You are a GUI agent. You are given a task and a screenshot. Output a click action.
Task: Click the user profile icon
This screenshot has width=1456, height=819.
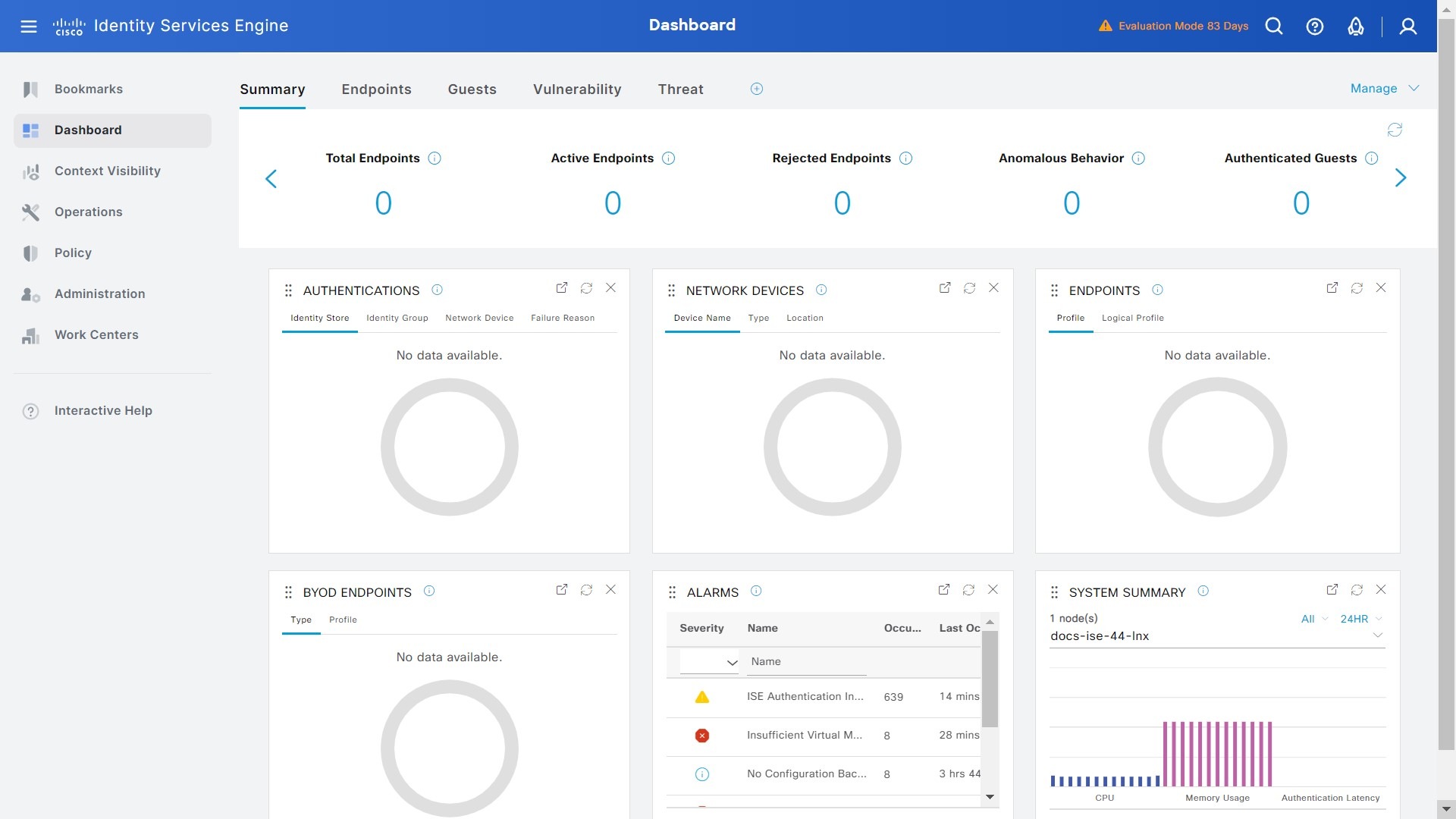coord(1407,27)
